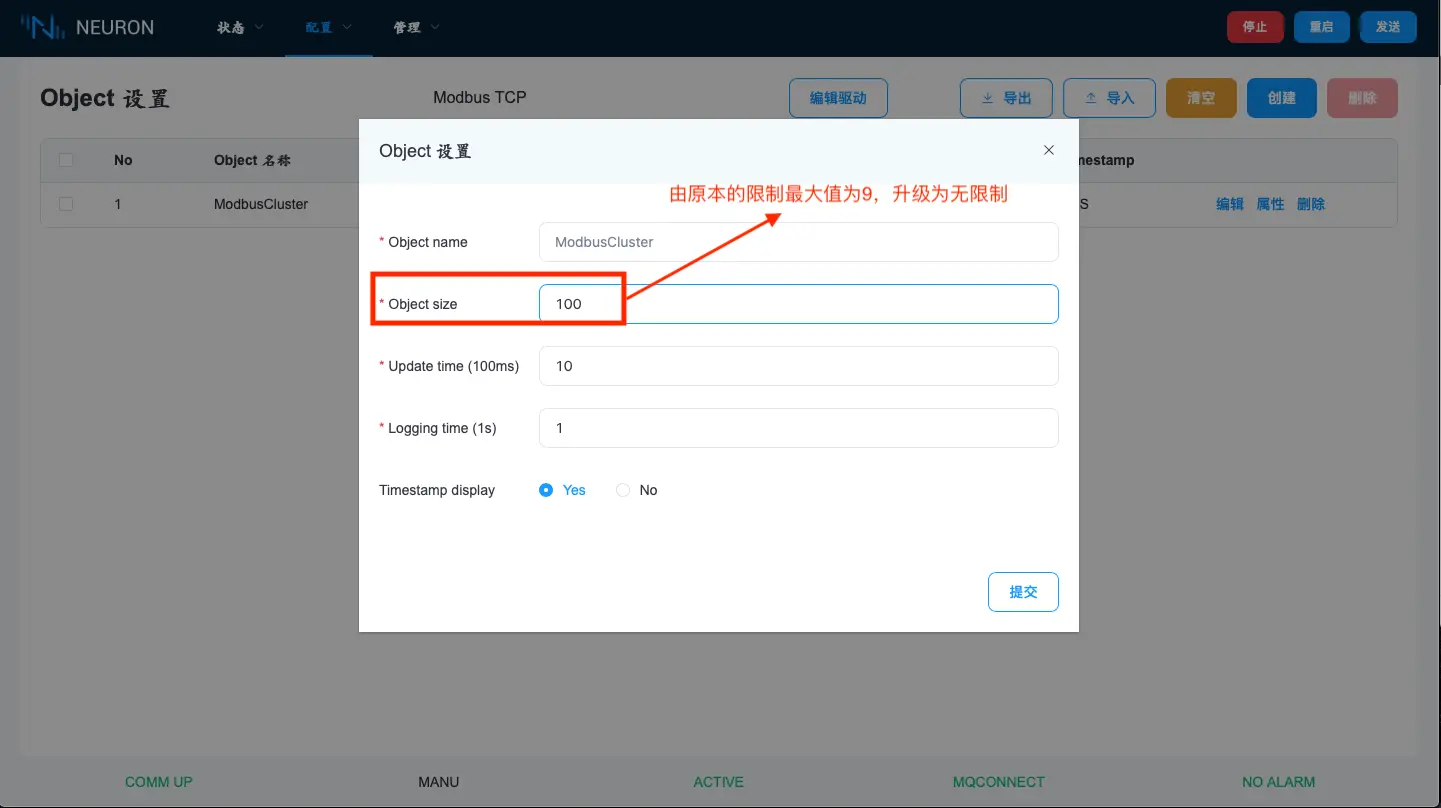Click the 导入 import button
The image size is (1441, 808).
(1109, 98)
